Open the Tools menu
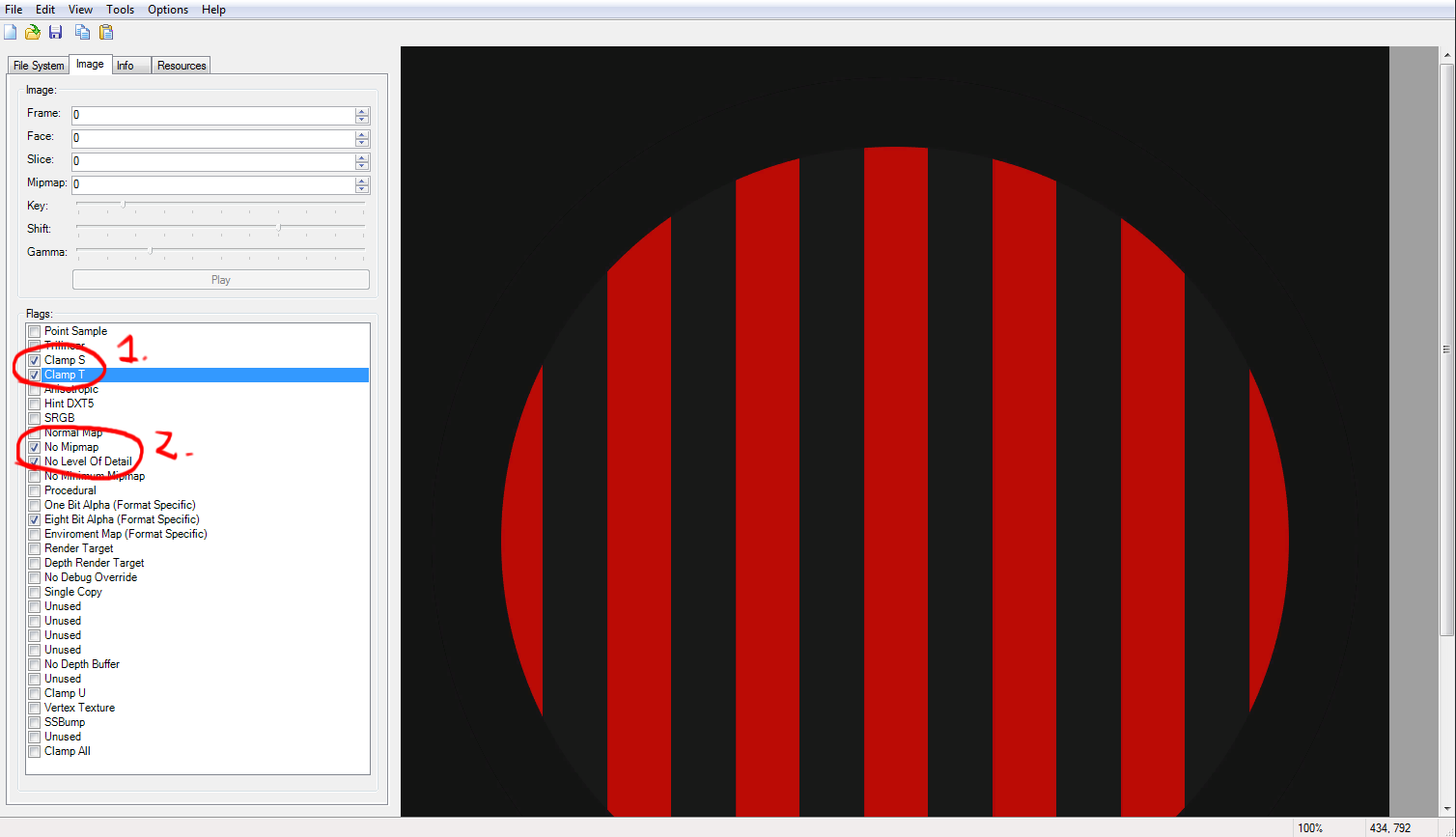 pos(121,10)
